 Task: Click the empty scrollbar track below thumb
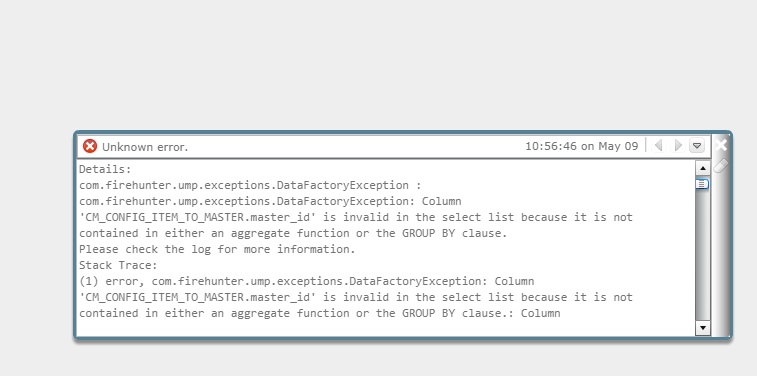702,256
